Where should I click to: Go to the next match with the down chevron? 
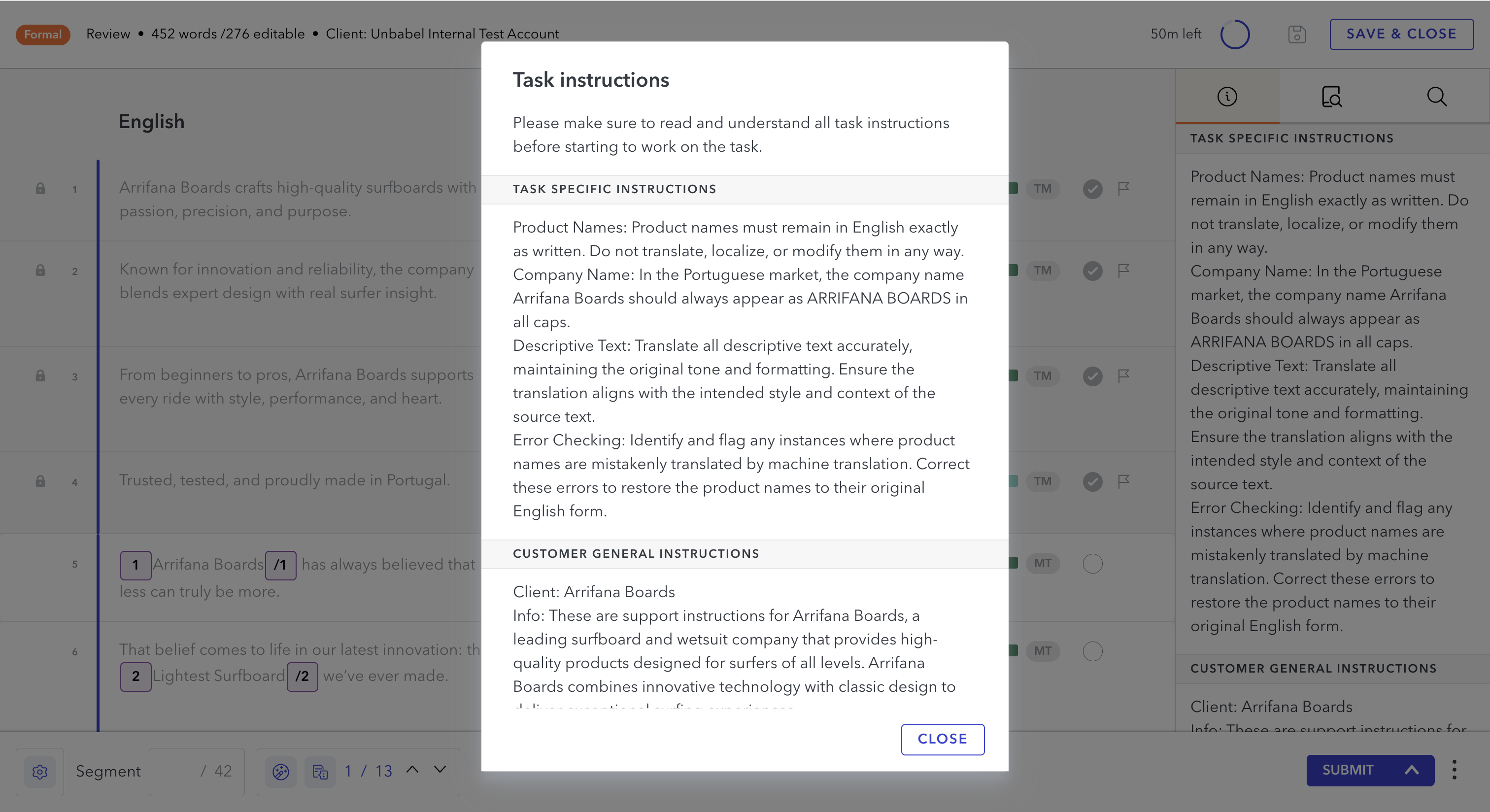click(x=440, y=770)
